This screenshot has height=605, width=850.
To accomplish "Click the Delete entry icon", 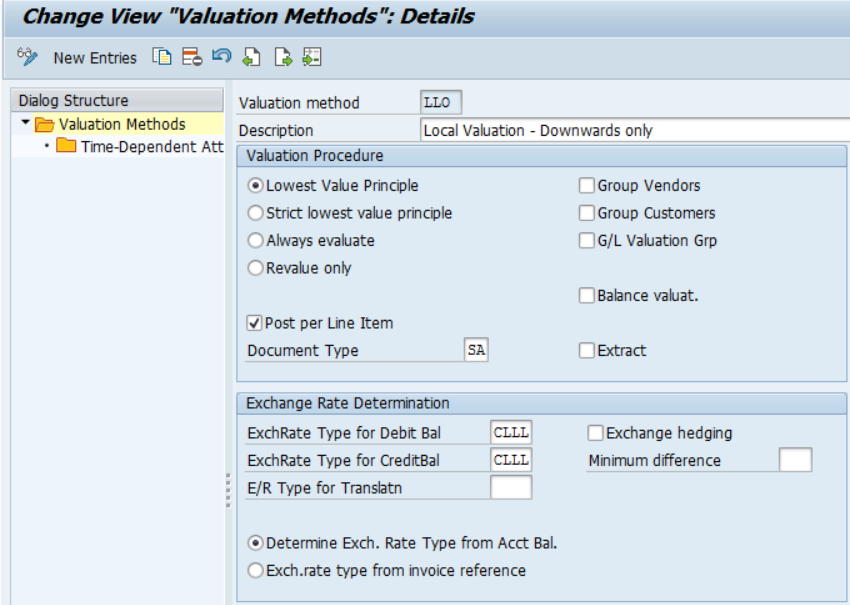I will click(192, 57).
